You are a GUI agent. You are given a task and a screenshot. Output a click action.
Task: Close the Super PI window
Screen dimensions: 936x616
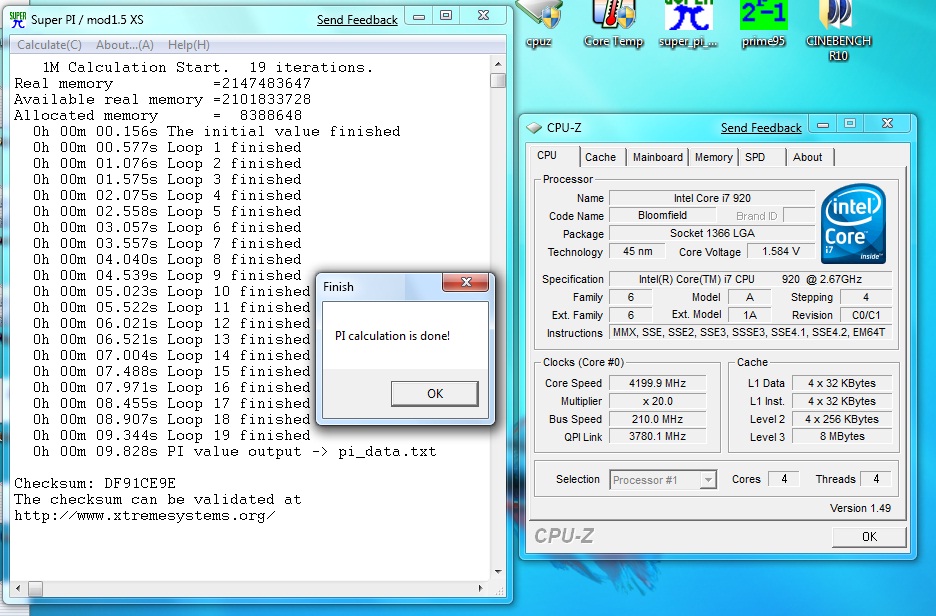pos(484,17)
